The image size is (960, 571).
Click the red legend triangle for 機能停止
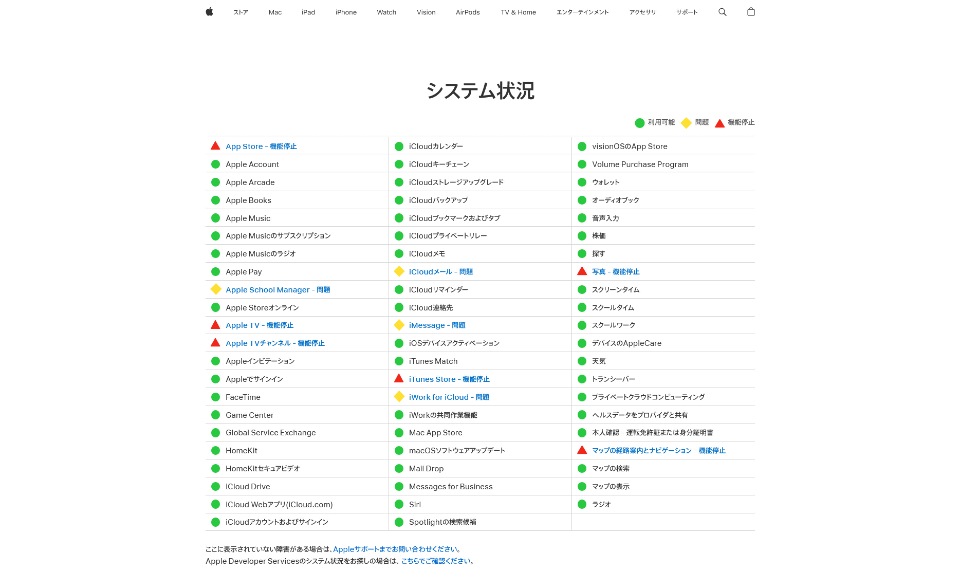coord(720,123)
